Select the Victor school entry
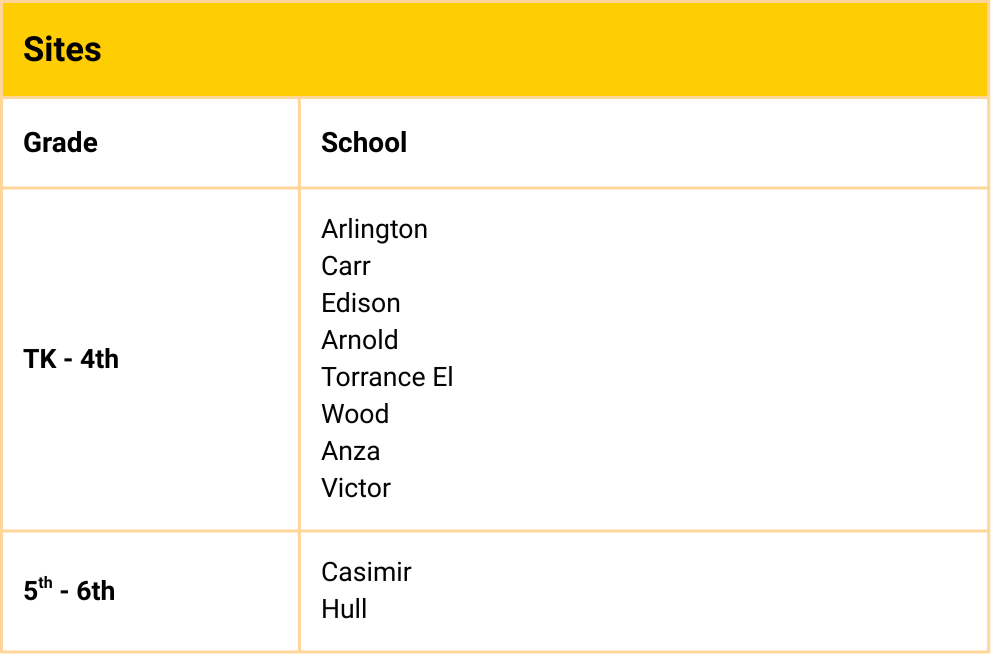 click(x=356, y=488)
